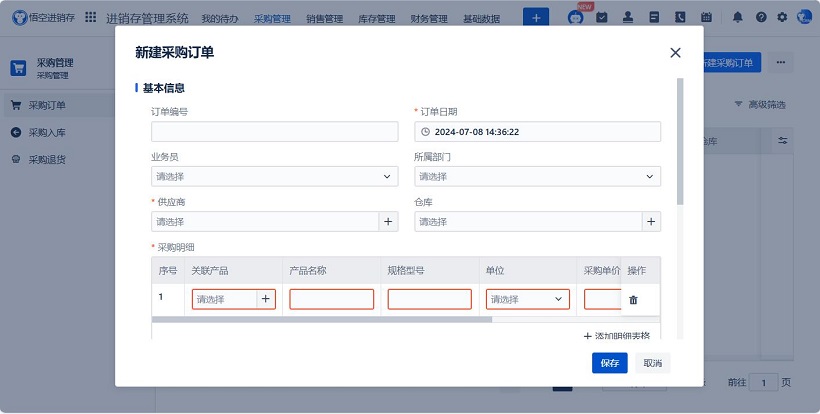Image resolution: width=820 pixels, height=414 pixels.
Task: Click the 取消 button
Action: pos(653,363)
